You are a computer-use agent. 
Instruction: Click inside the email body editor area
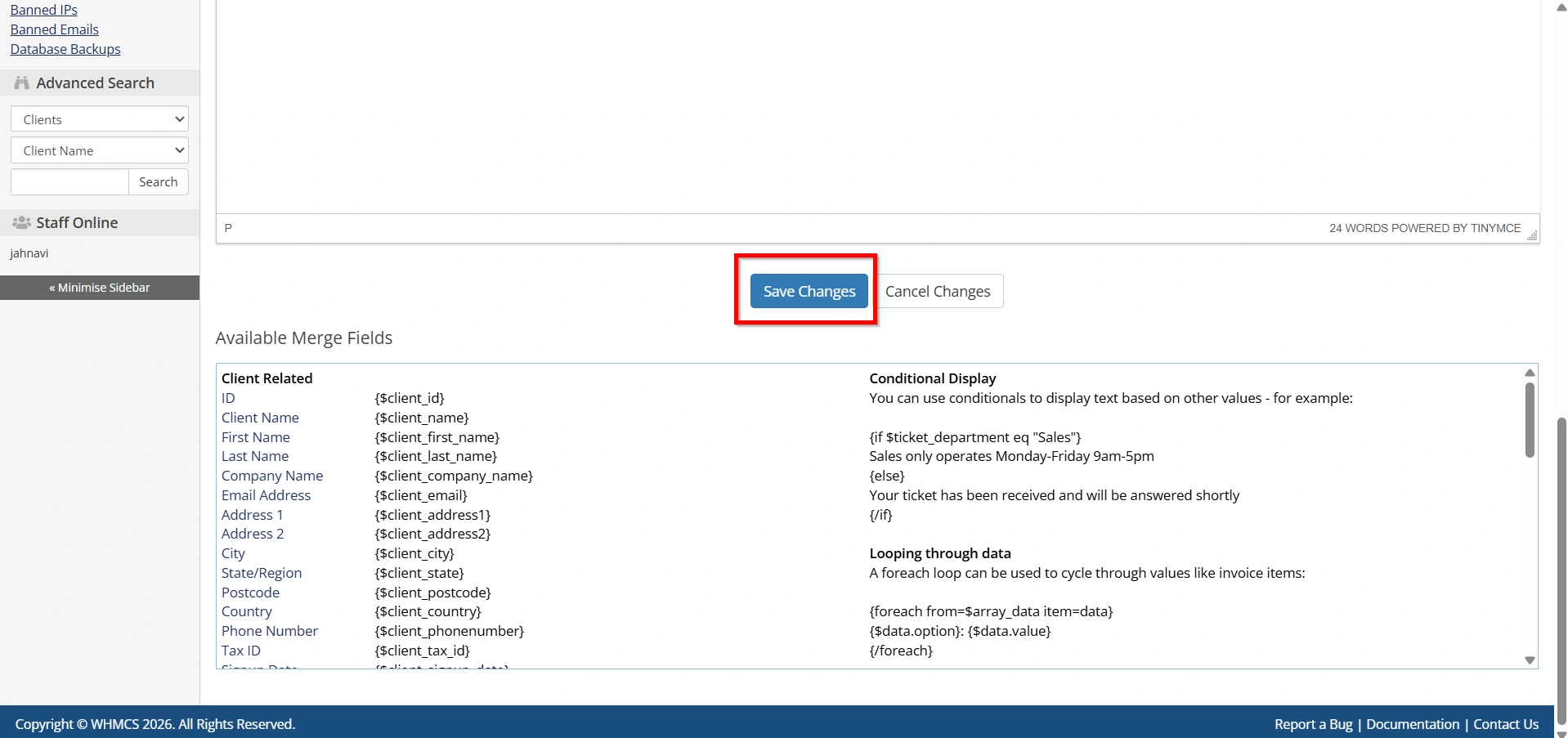coord(878,106)
